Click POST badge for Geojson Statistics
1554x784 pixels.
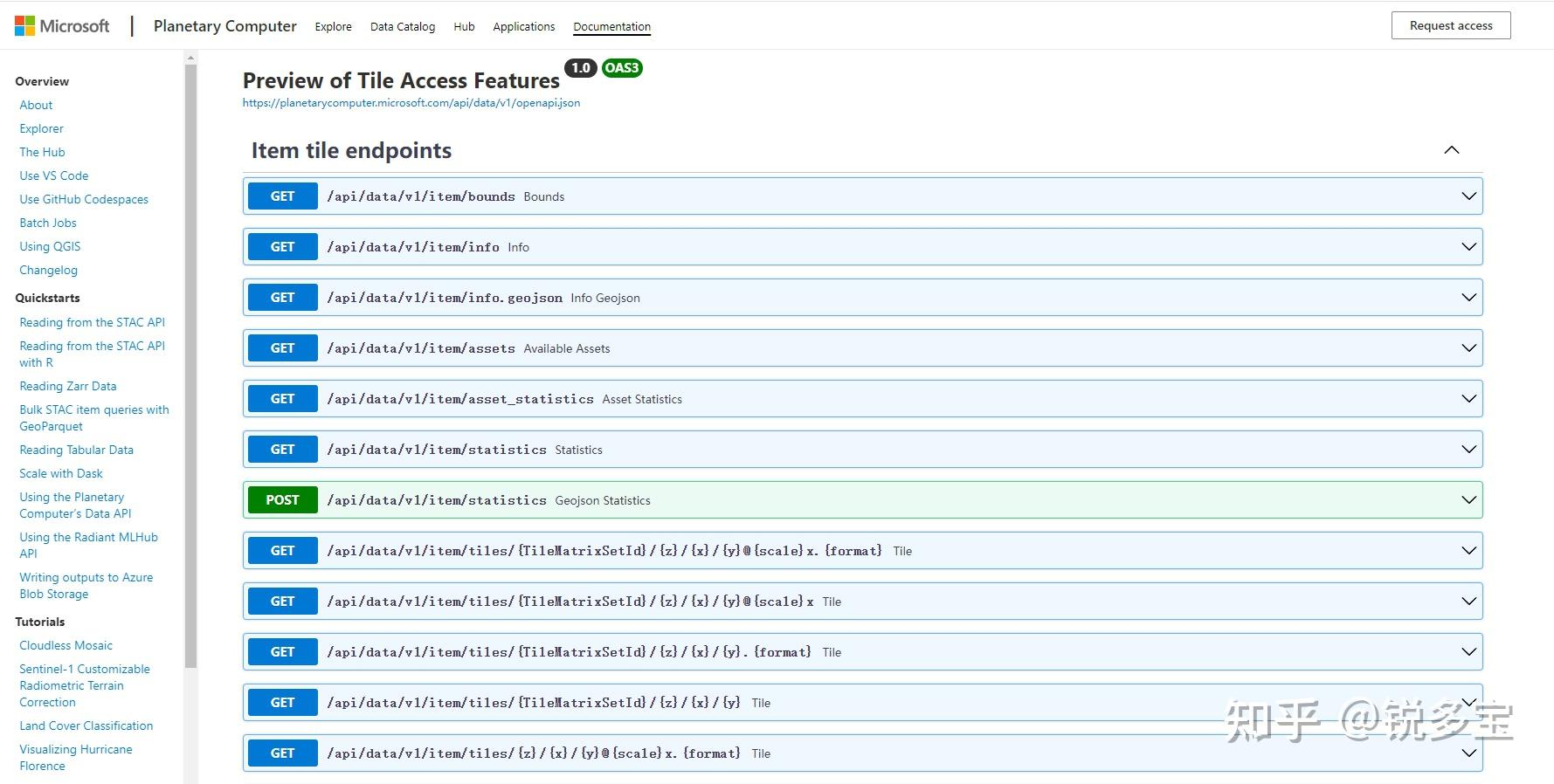(282, 500)
